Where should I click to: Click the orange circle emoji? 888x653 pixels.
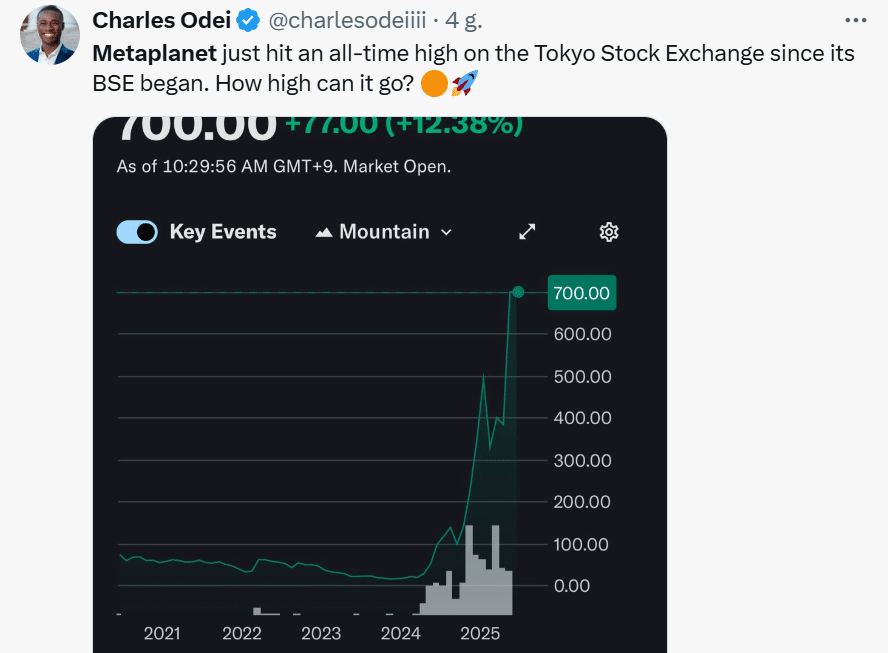tap(434, 83)
